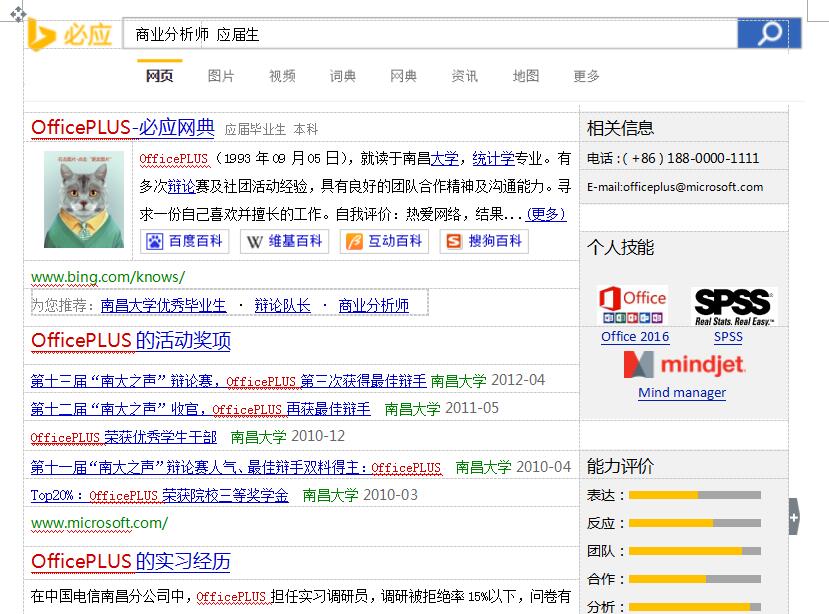
Task: Switch to the 视频 tab
Action: point(282,76)
